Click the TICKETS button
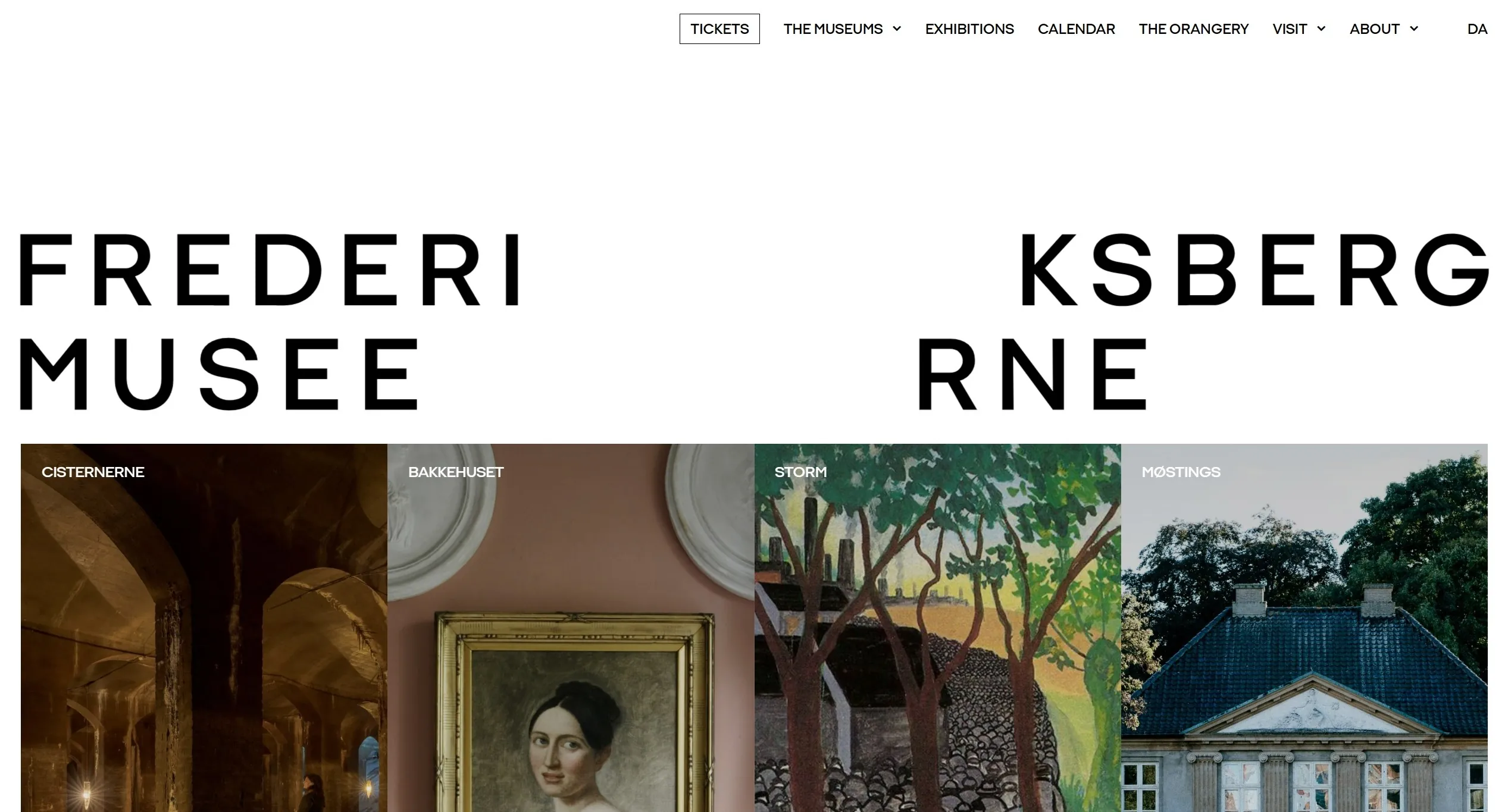The image size is (1508, 812). pyautogui.click(x=719, y=29)
